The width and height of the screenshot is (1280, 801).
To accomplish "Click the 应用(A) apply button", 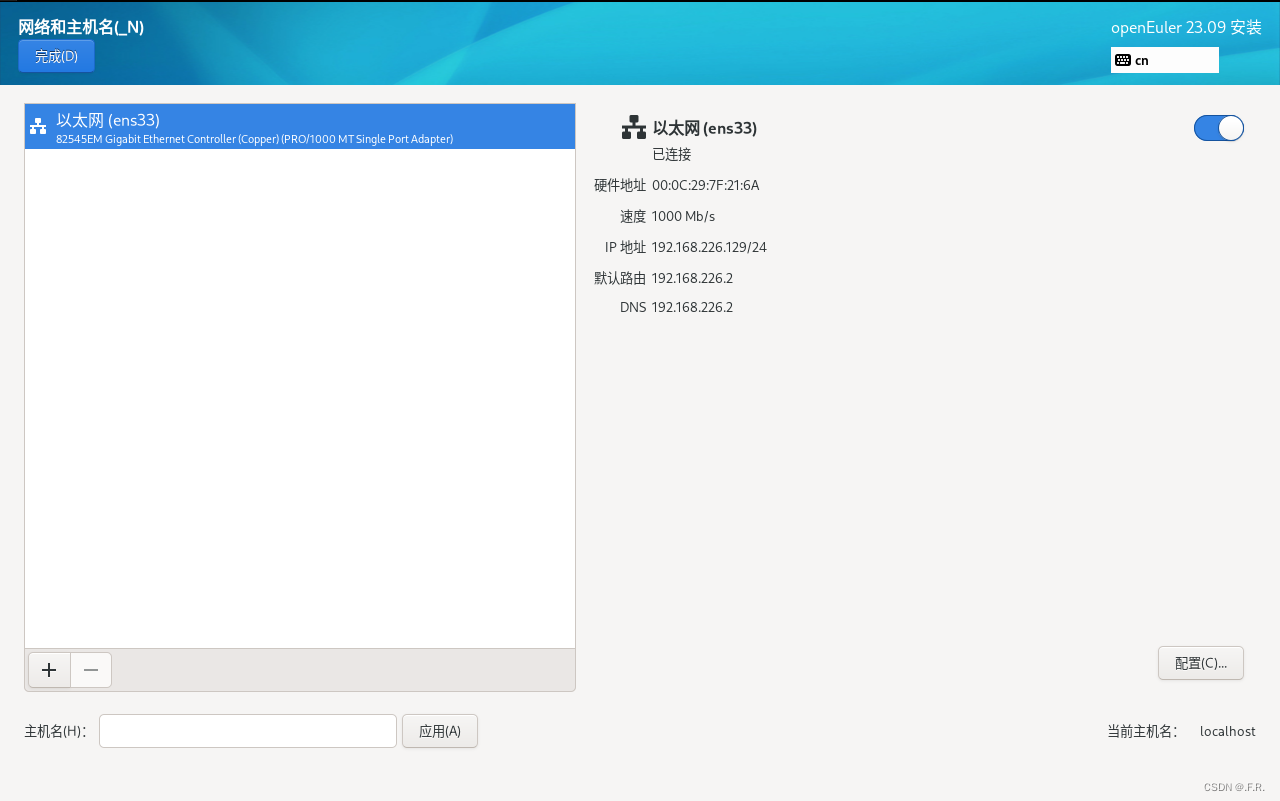I will point(440,731).
